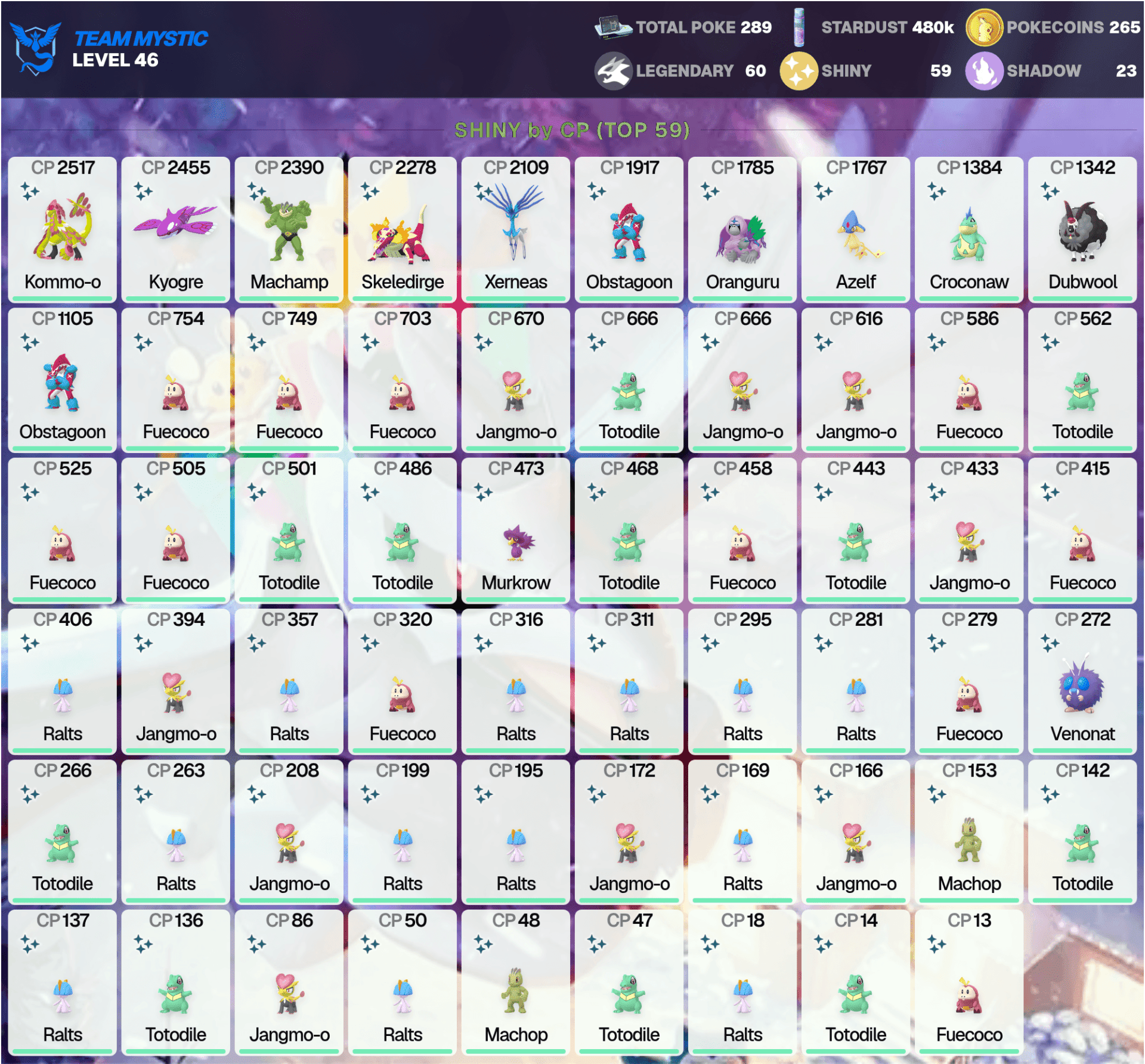The width and height of the screenshot is (1145, 1064).
Task: Click the Pokecoins gold coin icon
Action: coord(984,27)
